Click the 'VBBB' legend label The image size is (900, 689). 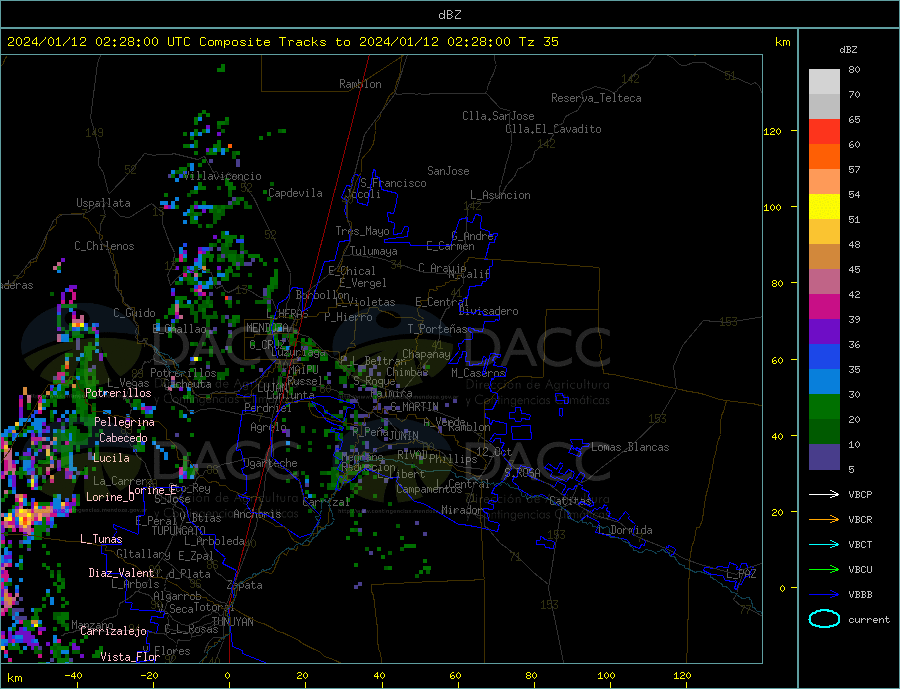pyautogui.click(x=860, y=595)
